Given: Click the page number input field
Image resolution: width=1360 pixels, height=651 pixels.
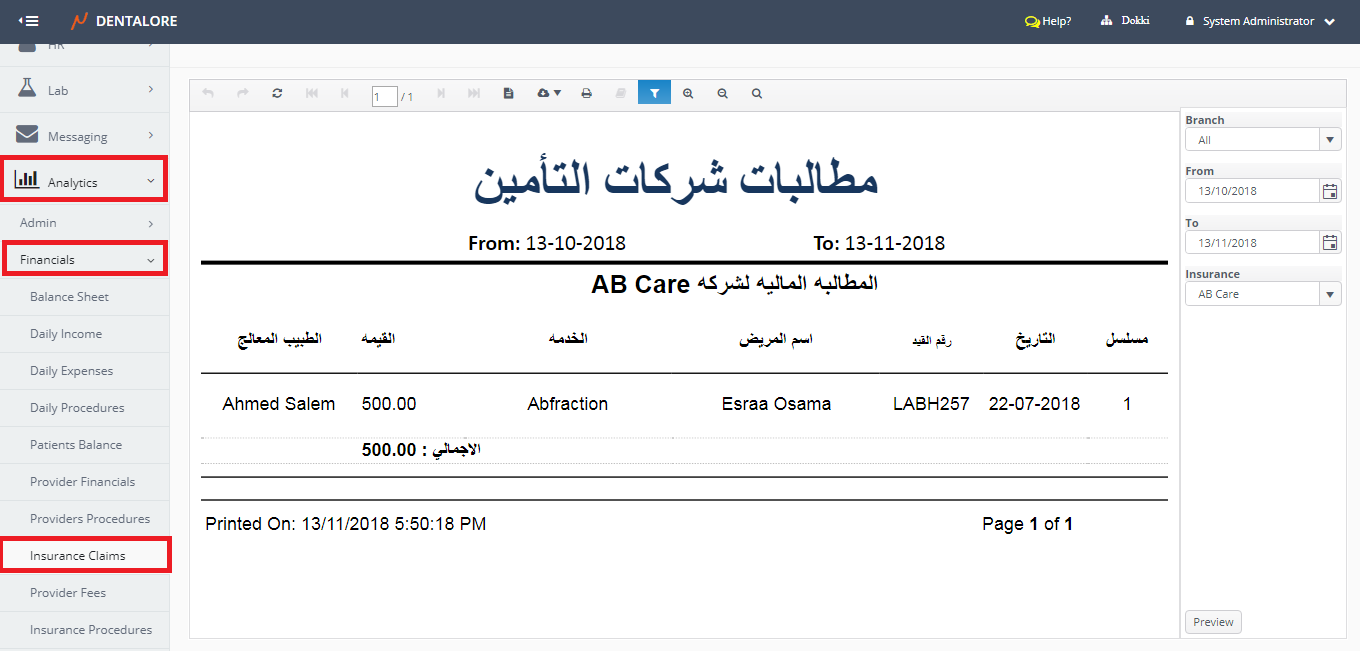Looking at the screenshot, I should [384, 96].
